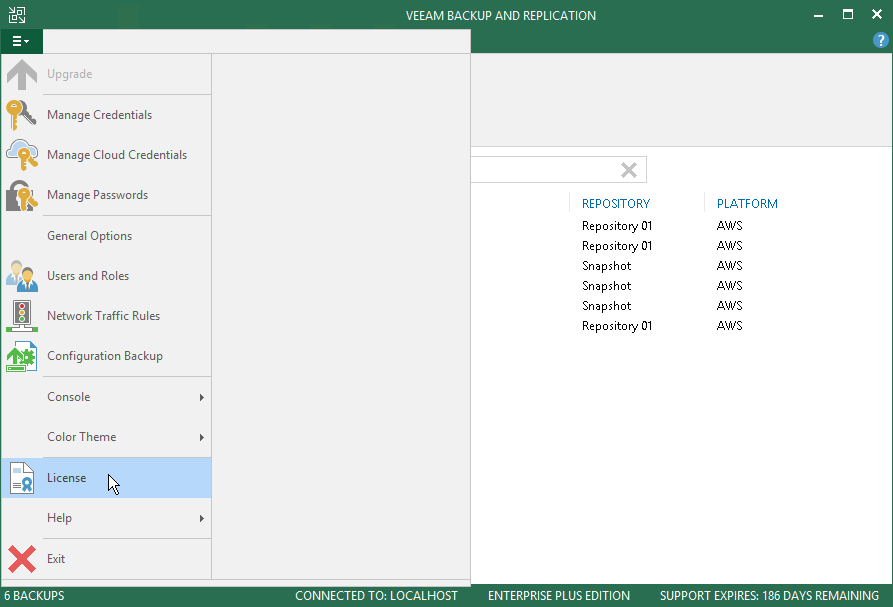Sort by the REPOSITORY column header

click(616, 204)
